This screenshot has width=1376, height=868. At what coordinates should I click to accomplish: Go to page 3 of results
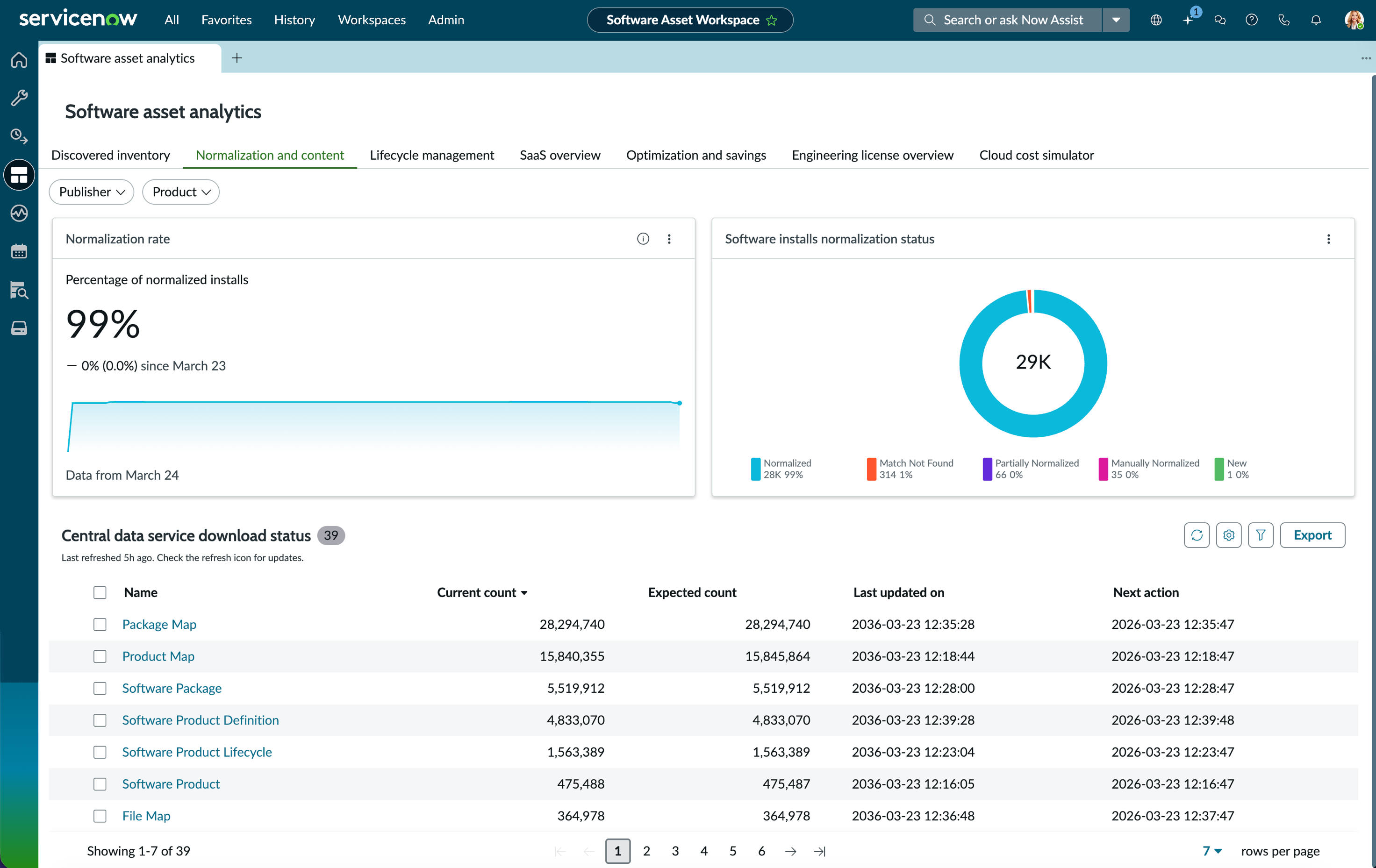[x=675, y=851]
